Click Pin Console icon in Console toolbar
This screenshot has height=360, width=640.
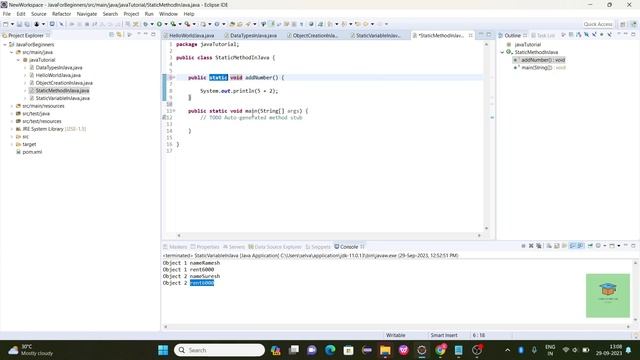pos(590,246)
